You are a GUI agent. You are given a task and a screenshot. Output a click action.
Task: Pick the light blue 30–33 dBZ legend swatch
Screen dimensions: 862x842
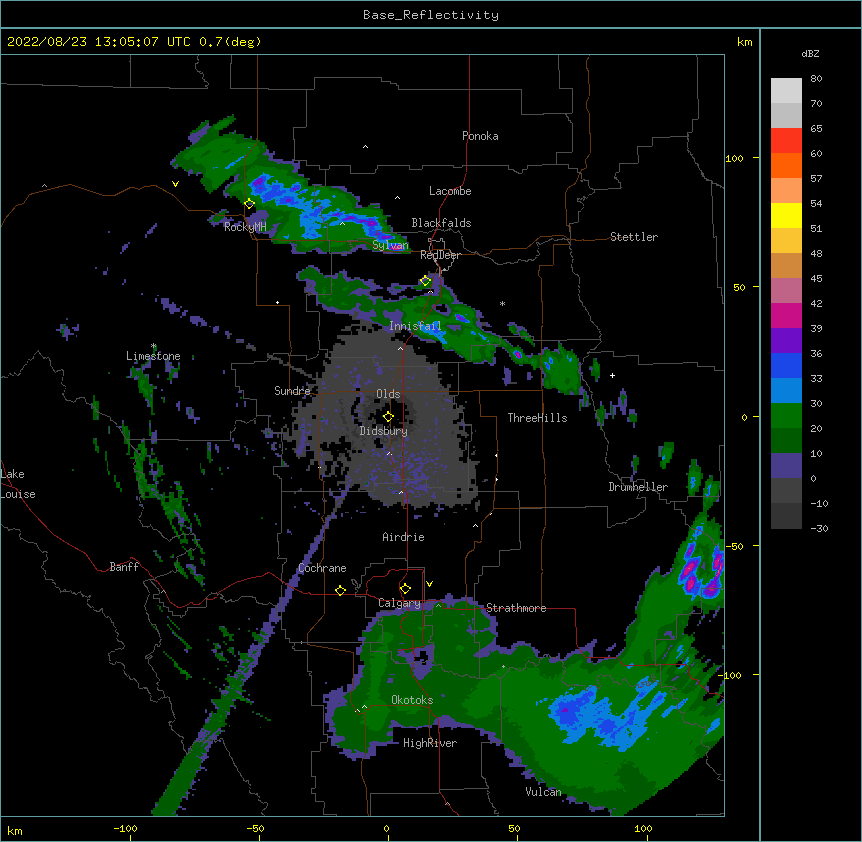click(786, 390)
